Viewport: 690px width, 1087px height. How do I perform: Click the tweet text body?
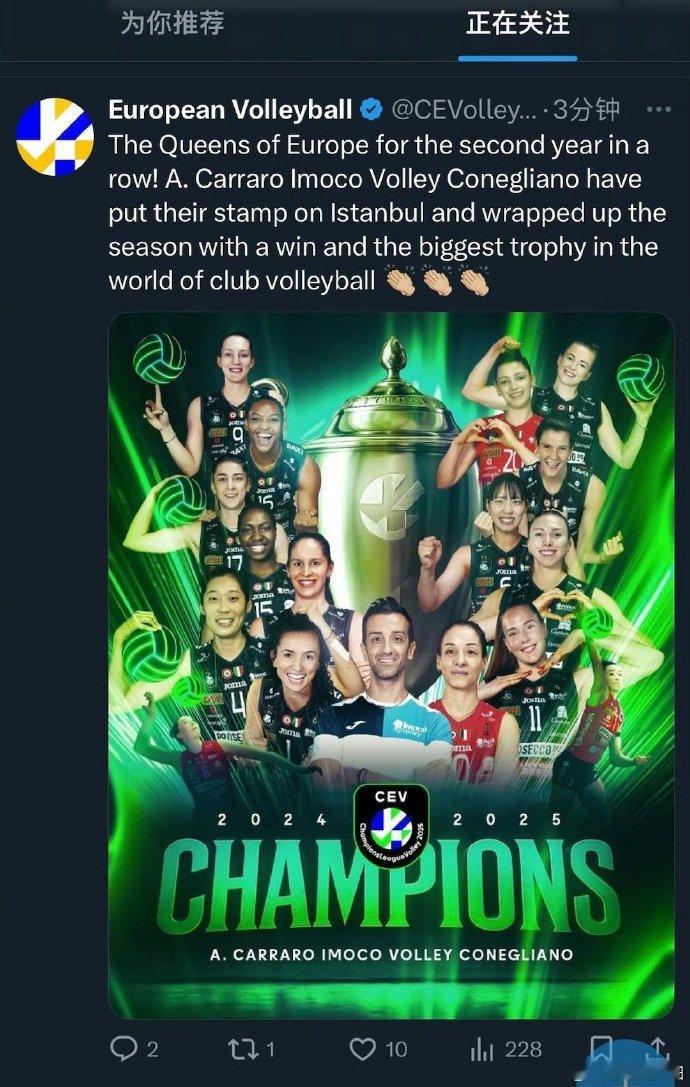387,213
